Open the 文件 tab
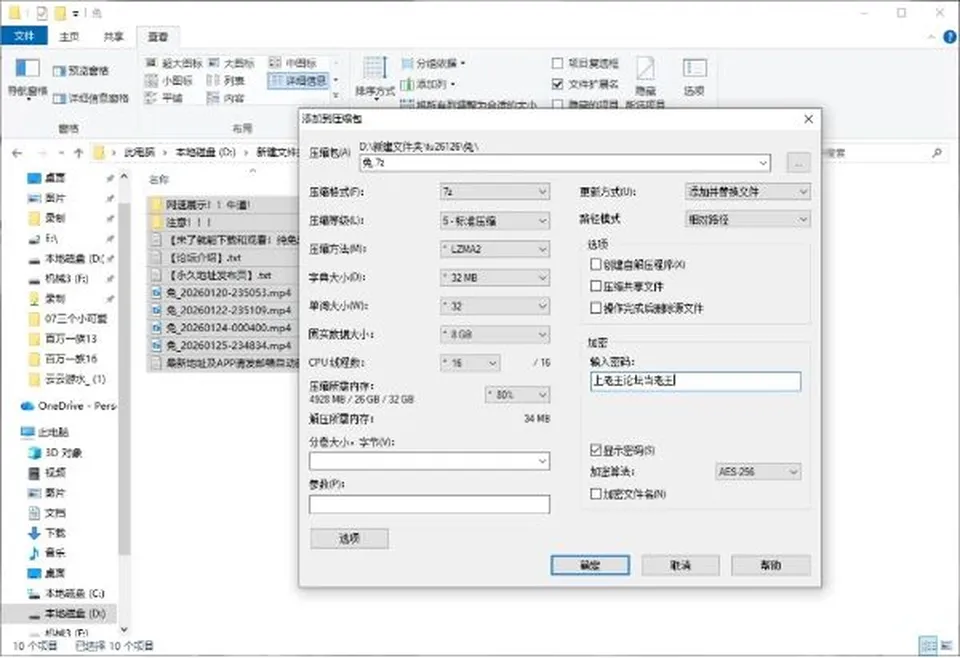 click(24, 36)
